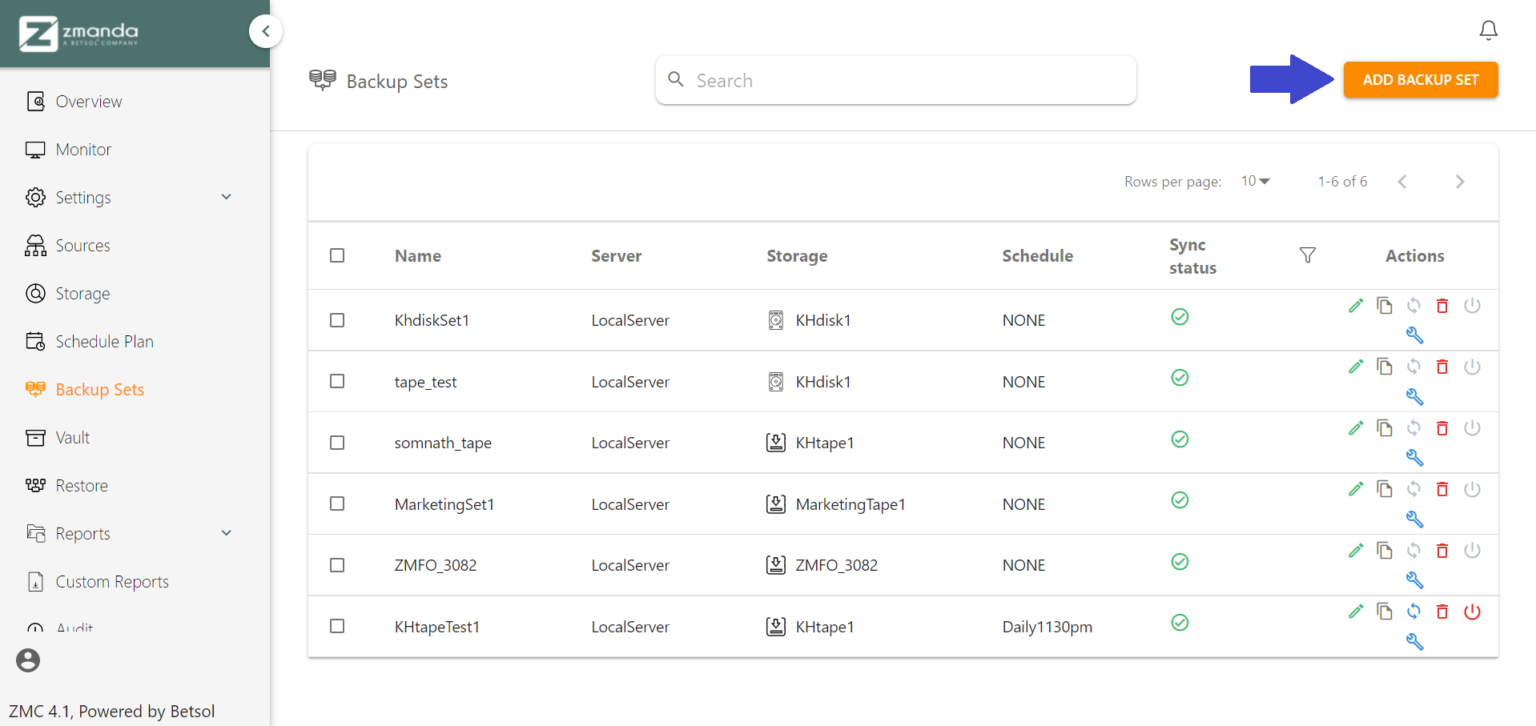Image resolution: width=1536 pixels, height=726 pixels.
Task: Duplicate the tape_test backup set
Action: click(x=1385, y=366)
